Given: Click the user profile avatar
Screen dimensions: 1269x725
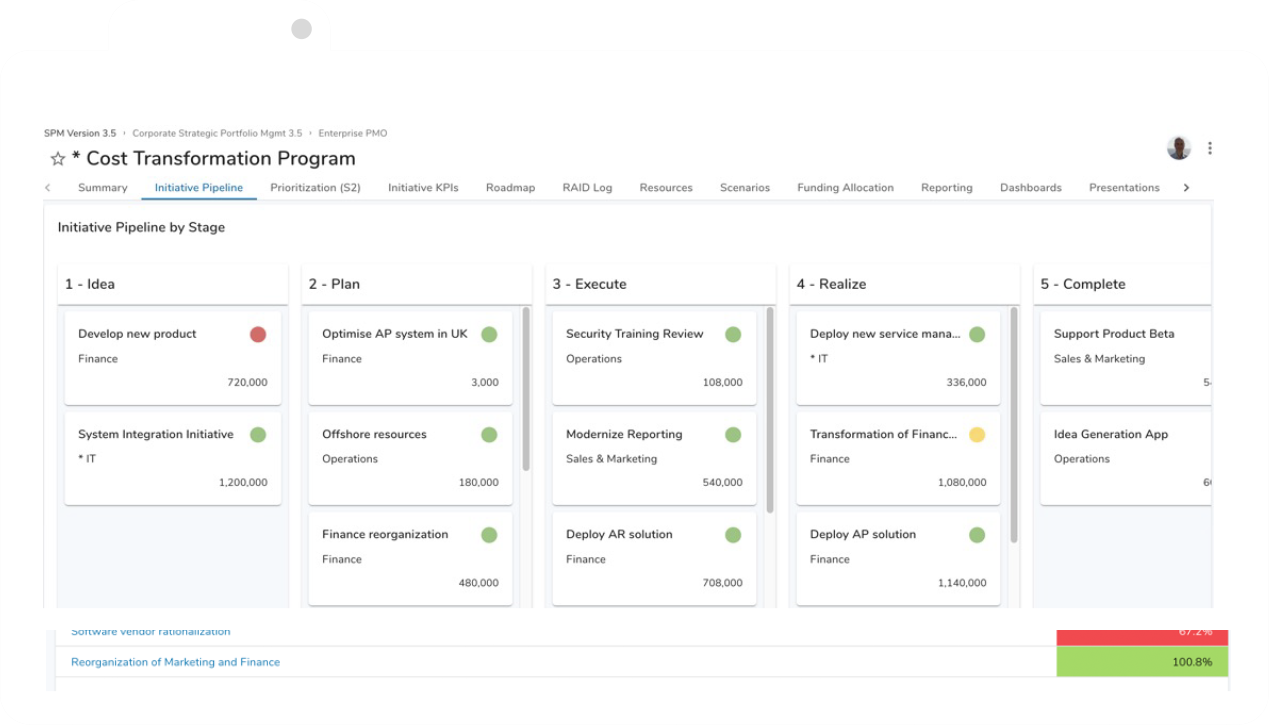Looking at the screenshot, I should point(1179,148).
